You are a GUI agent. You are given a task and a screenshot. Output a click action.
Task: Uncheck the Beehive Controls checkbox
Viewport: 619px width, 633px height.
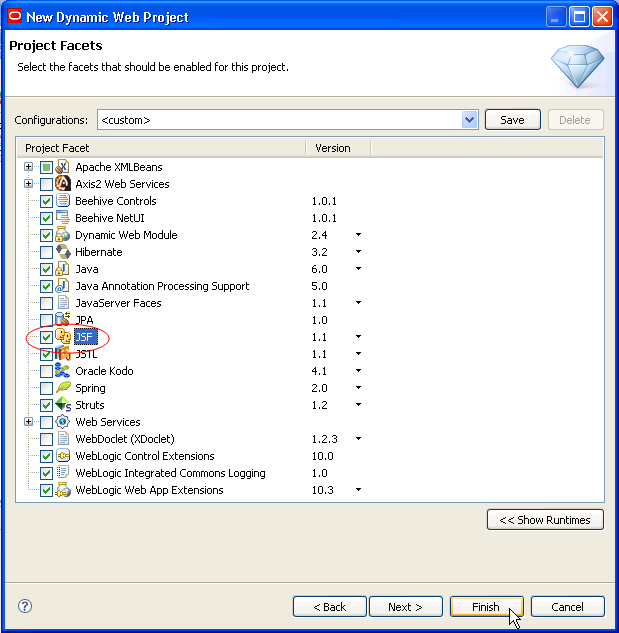coord(46,201)
